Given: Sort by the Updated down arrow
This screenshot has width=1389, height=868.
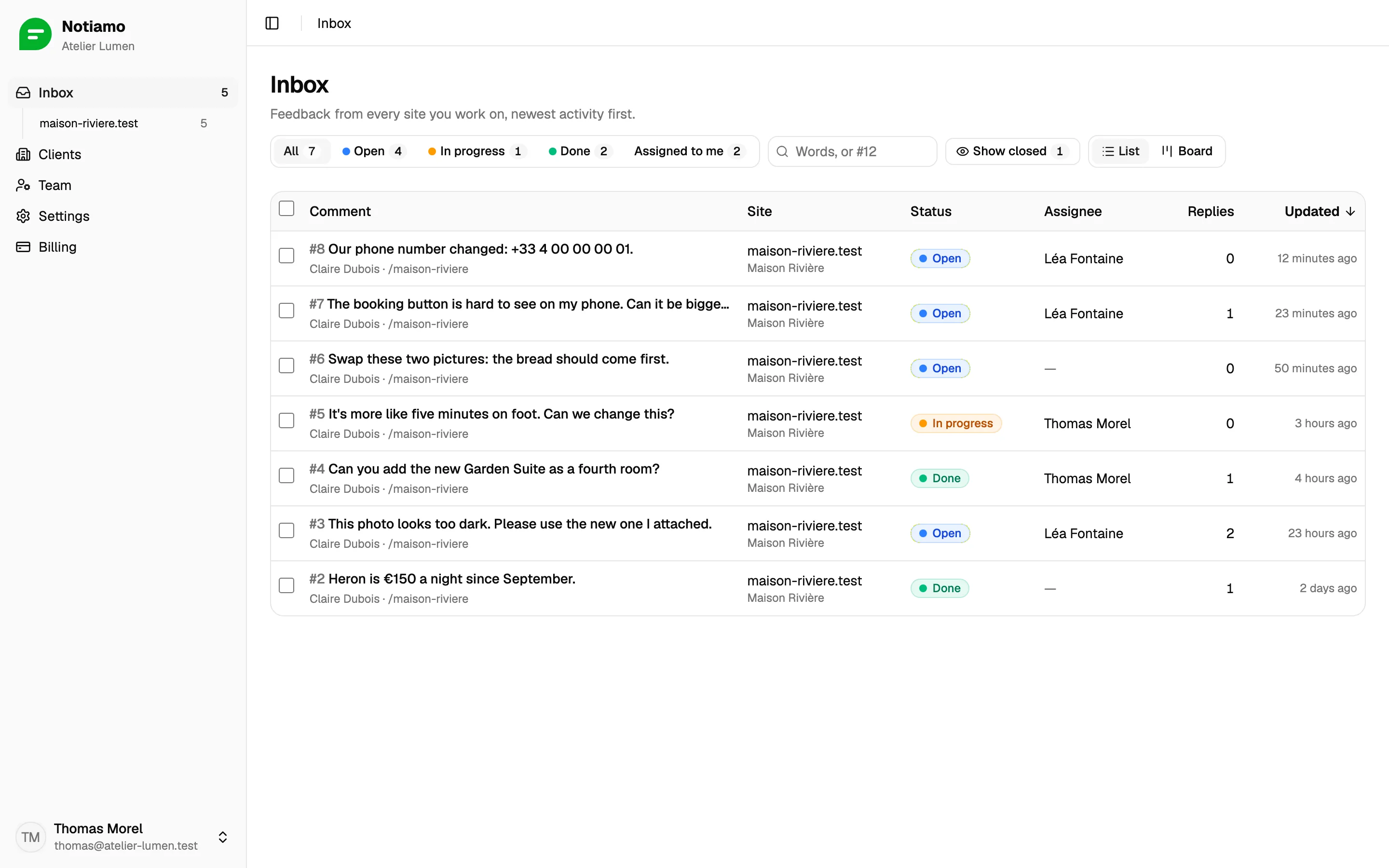Looking at the screenshot, I should tap(1350, 211).
